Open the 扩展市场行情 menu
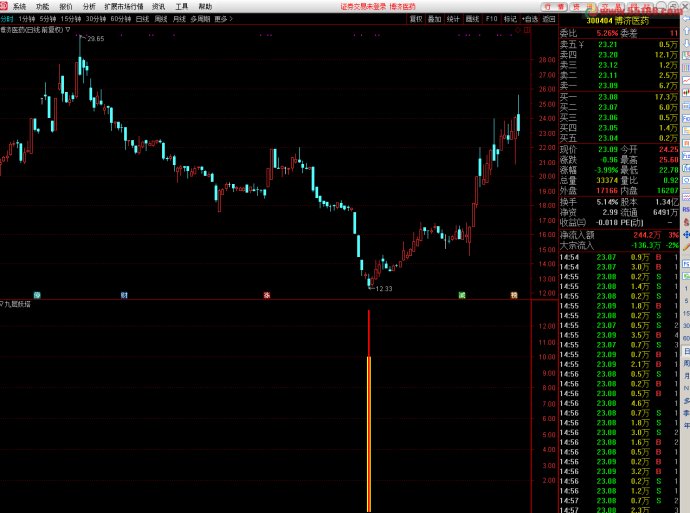 pyautogui.click(x=124, y=7)
